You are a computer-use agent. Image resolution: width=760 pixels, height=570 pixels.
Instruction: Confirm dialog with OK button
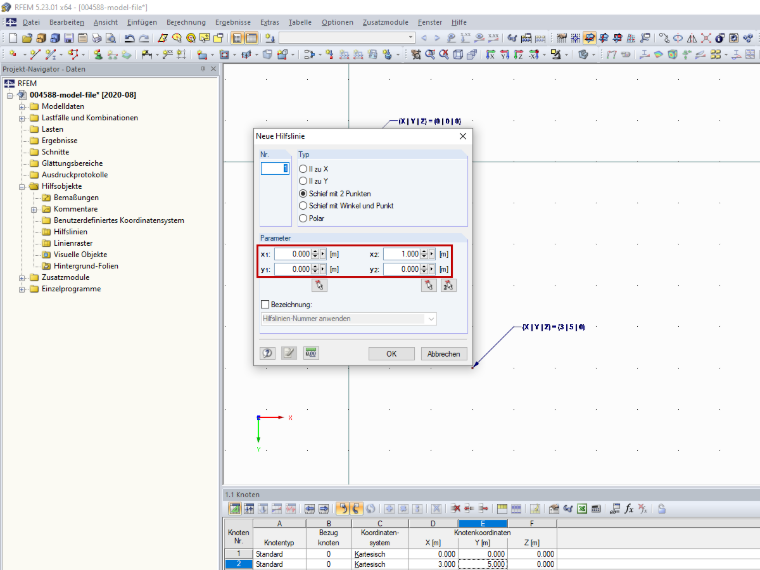391,354
